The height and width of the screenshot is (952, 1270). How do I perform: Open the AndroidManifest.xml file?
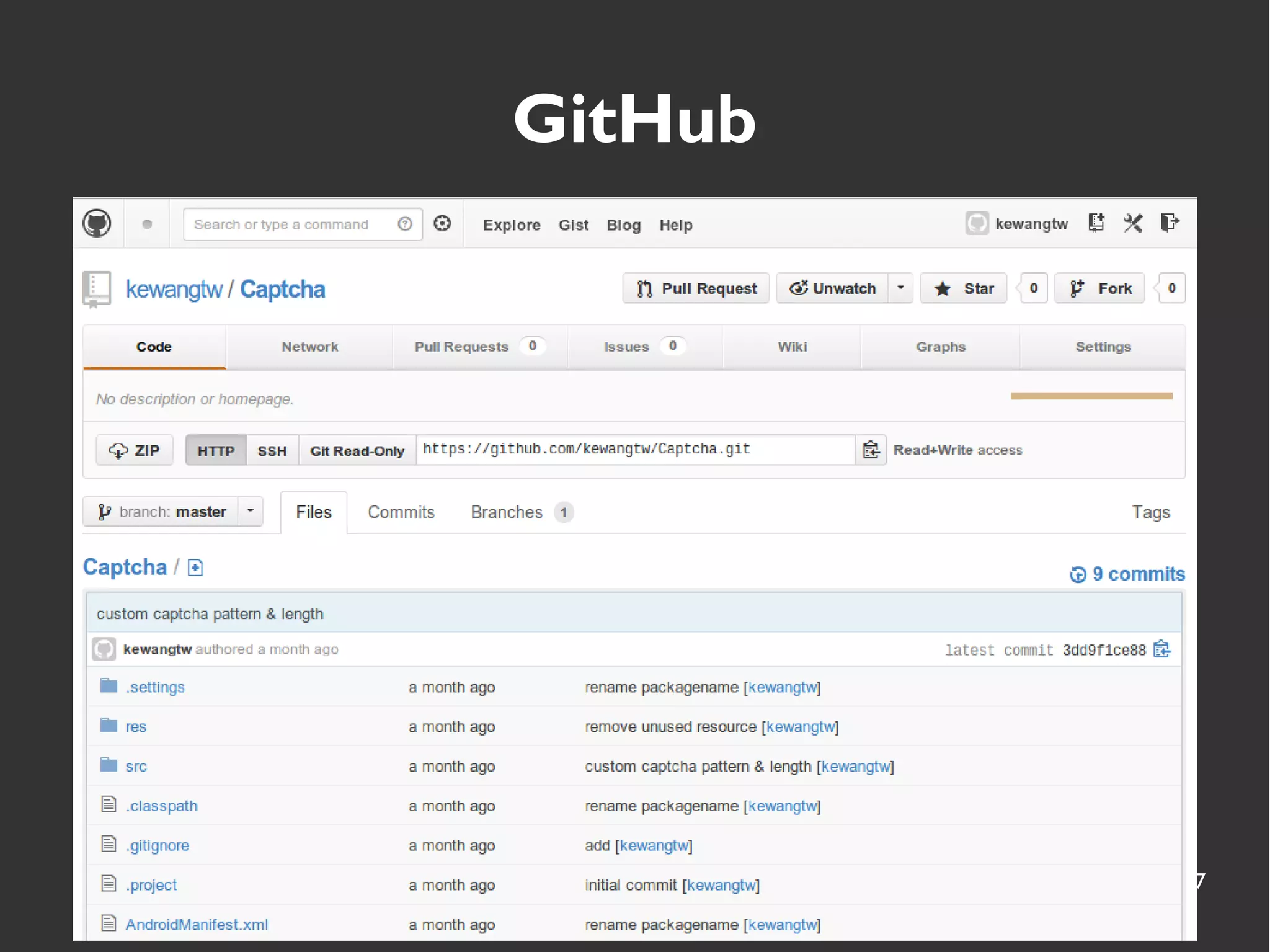(197, 925)
